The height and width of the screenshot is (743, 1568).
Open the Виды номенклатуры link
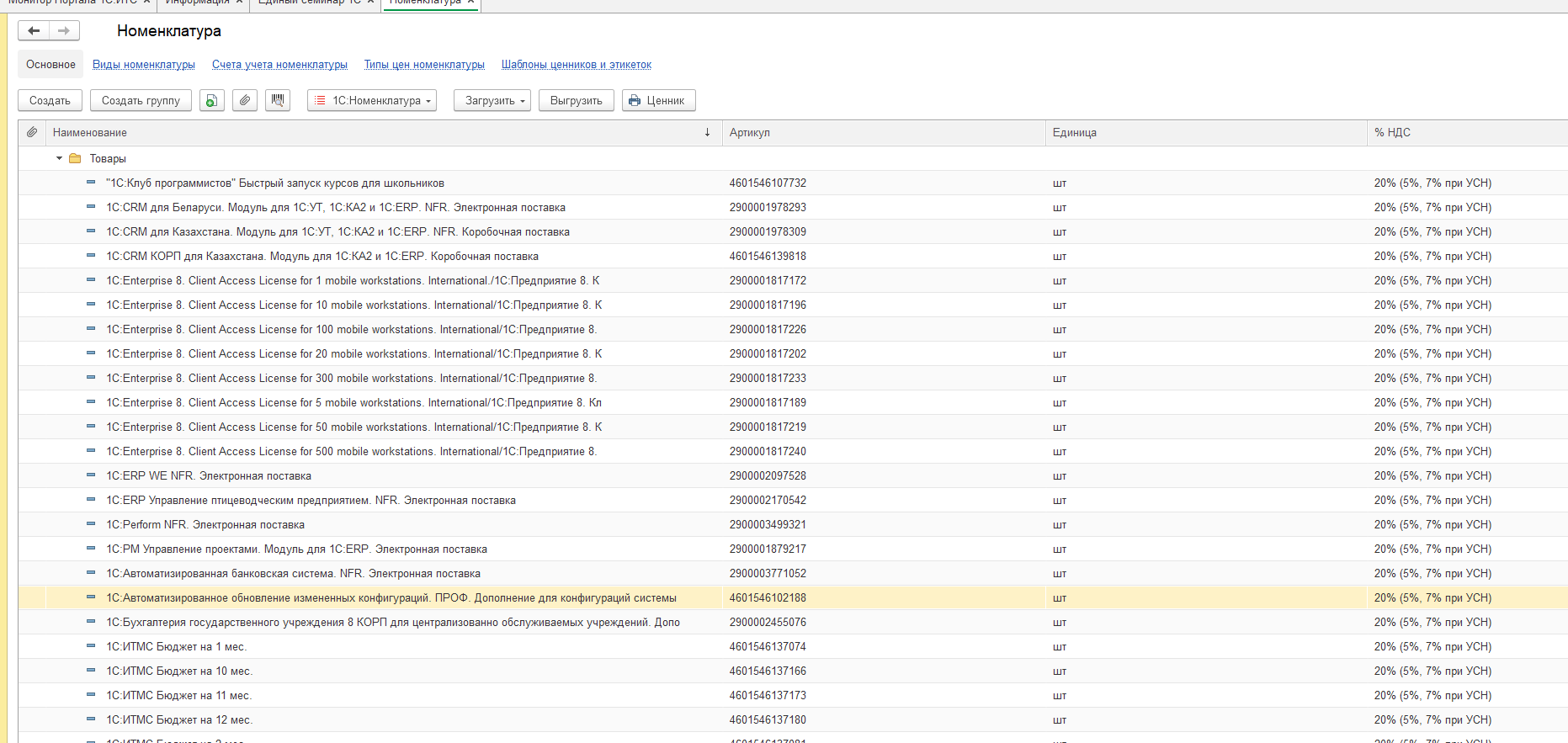[x=144, y=65]
